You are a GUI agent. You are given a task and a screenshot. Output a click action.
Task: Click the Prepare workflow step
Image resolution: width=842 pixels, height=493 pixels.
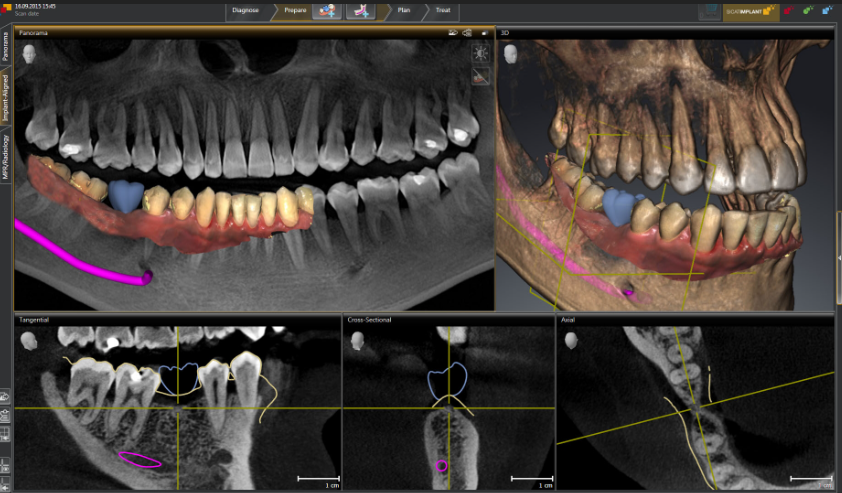pyautogui.click(x=295, y=11)
